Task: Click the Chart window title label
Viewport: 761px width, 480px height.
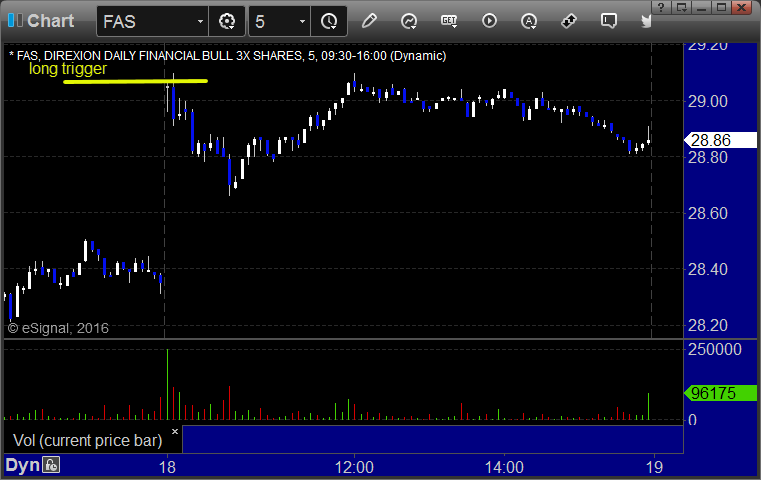Action: pyautogui.click(x=50, y=21)
